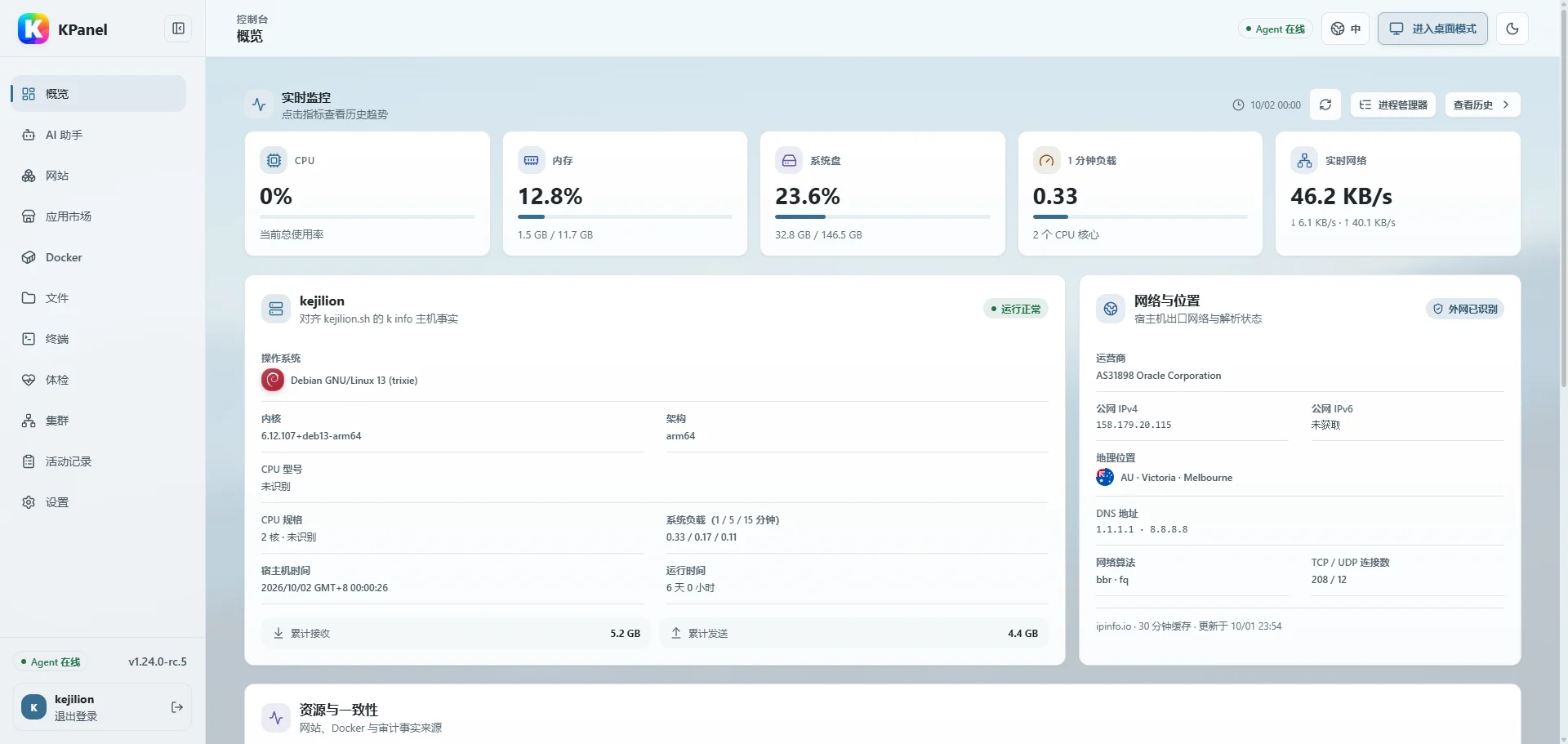Open Docker page from sidebar
The width and height of the screenshot is (1568, 744).
click(x=98, y=257)
